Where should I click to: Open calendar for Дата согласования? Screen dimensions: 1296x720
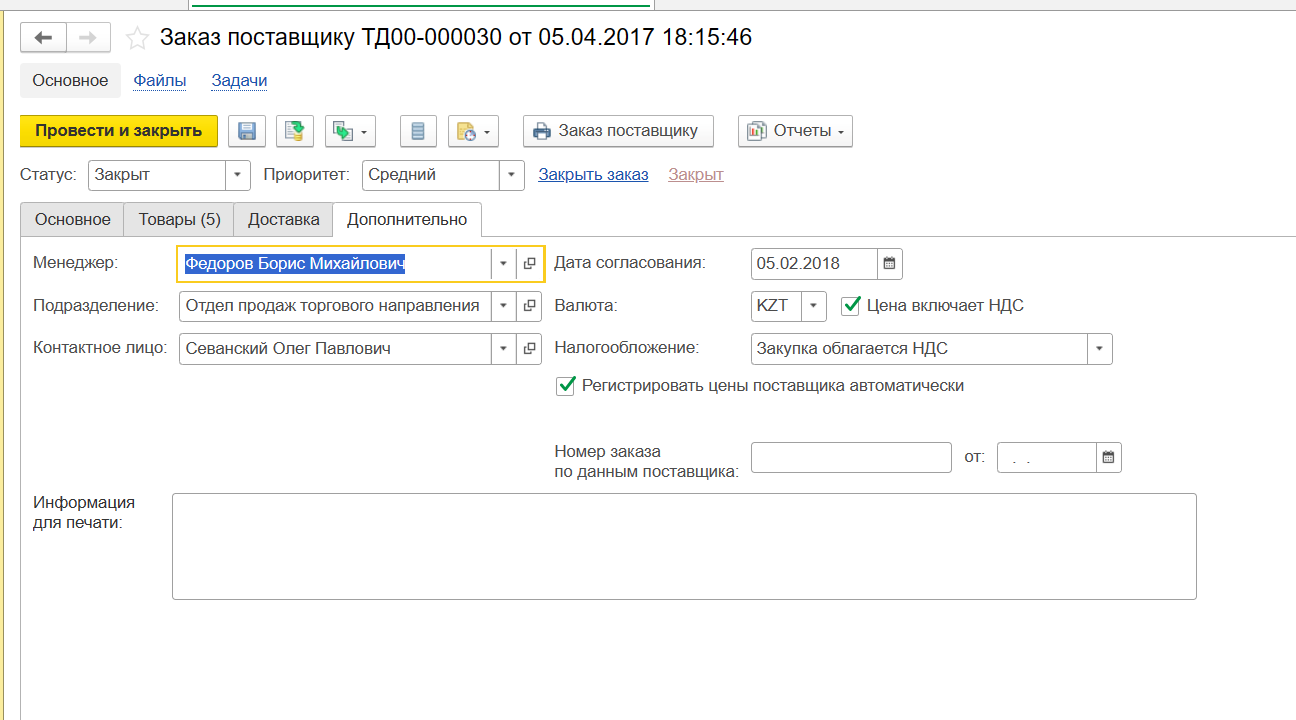tap(889, 264)
